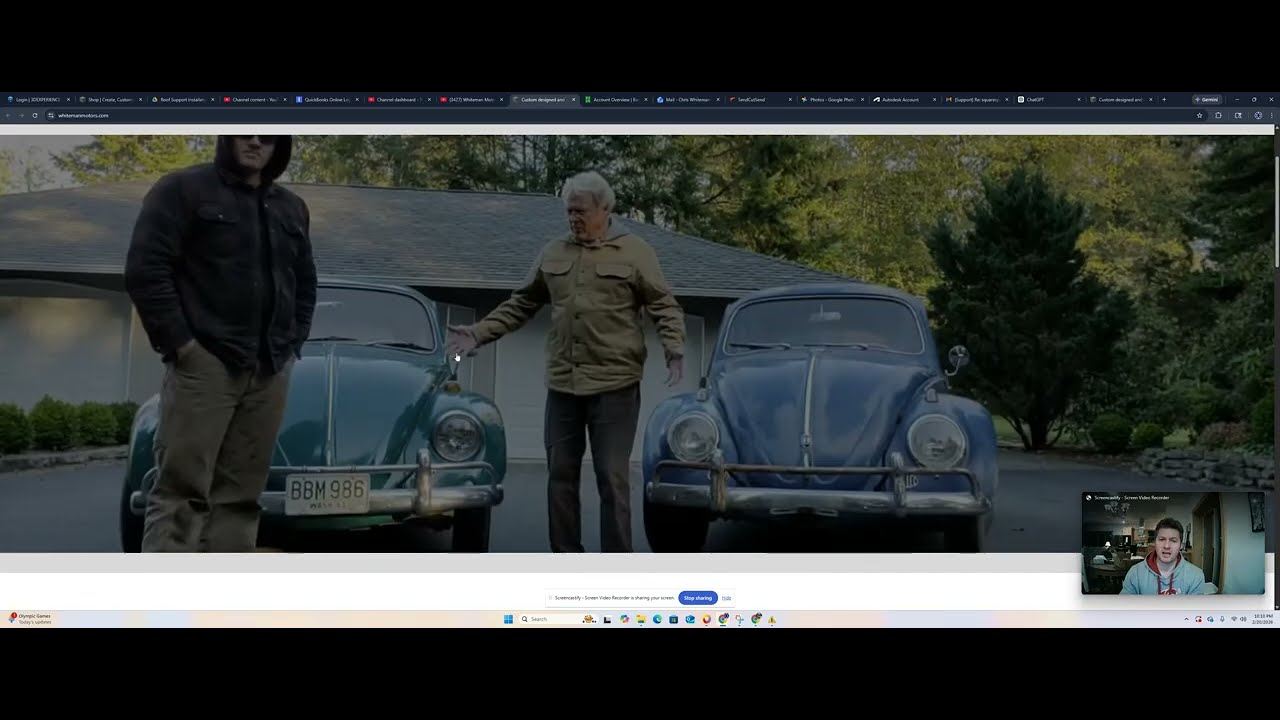Hide the Screencastify sharing notification

click(726, 598)
